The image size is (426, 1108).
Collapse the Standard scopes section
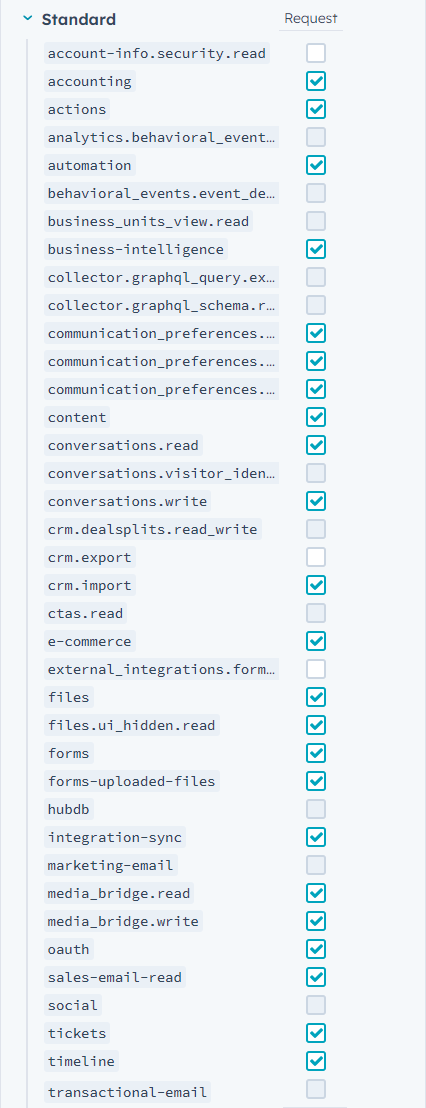(28, 19)
